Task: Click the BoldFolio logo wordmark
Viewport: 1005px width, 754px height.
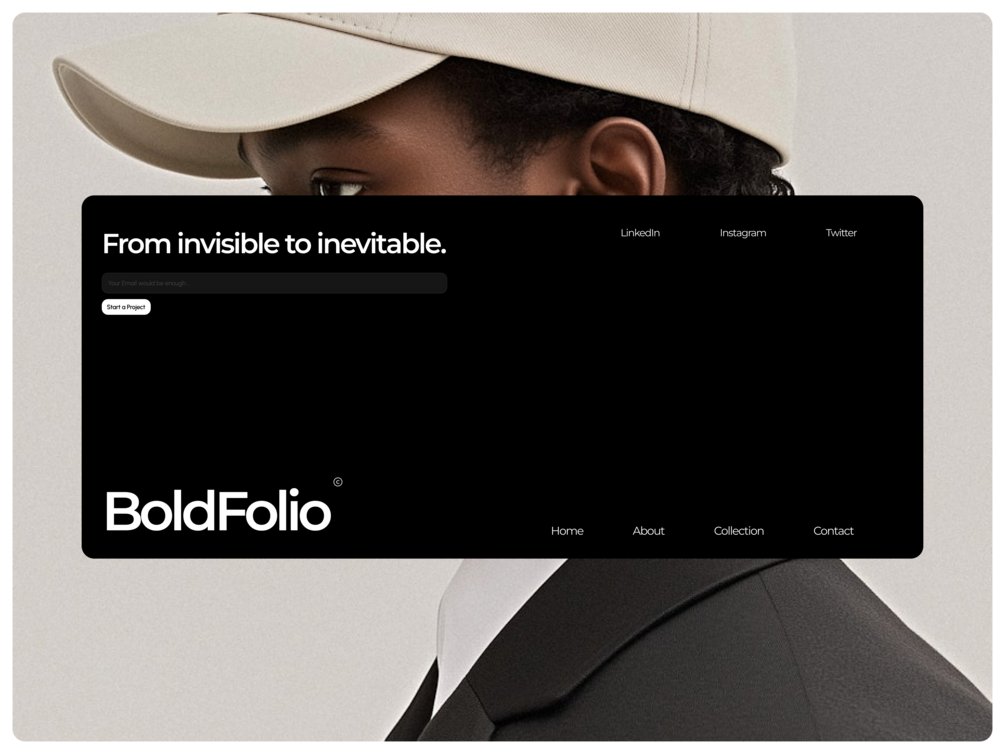Action: click(219, 511)
